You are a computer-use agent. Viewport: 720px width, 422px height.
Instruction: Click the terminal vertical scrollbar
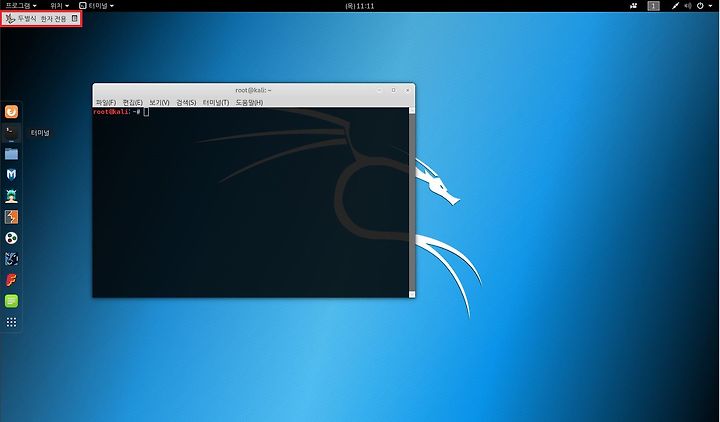pos(412,202)
